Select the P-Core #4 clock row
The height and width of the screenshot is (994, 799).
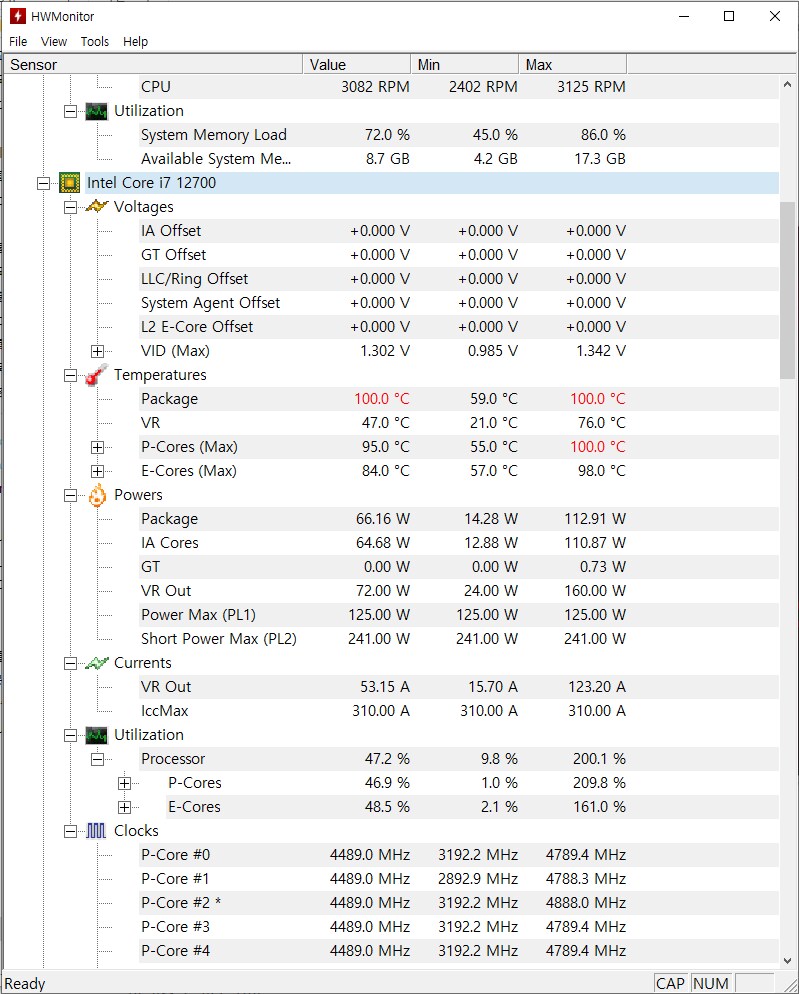[459, 951]
